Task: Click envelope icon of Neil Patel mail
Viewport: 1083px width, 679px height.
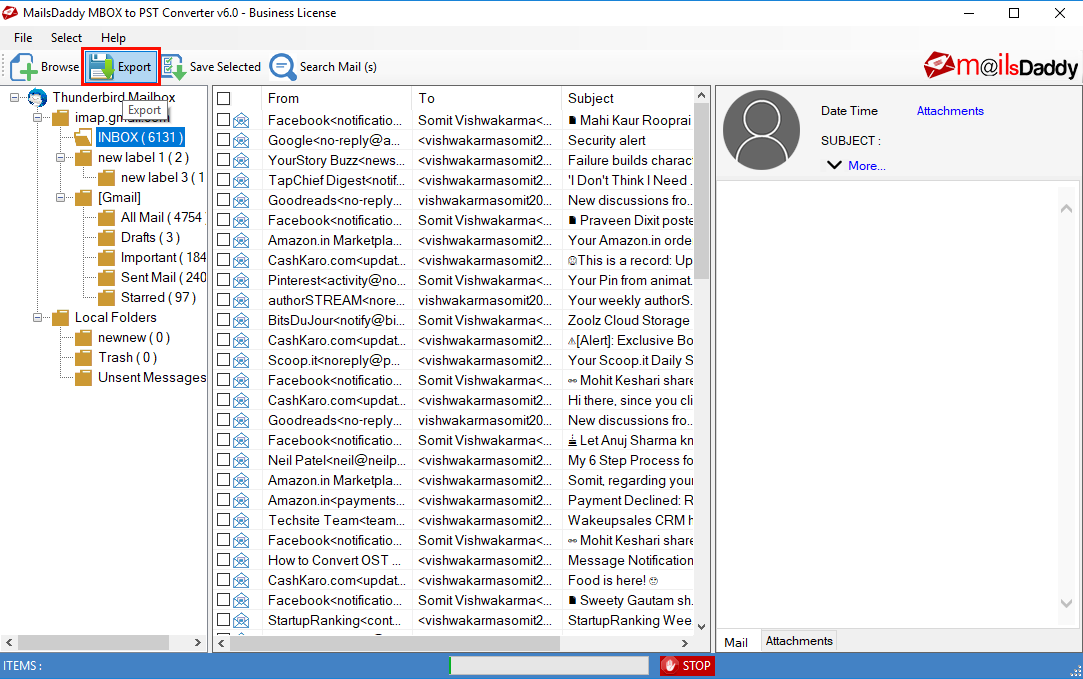Action: pos(241,461)
